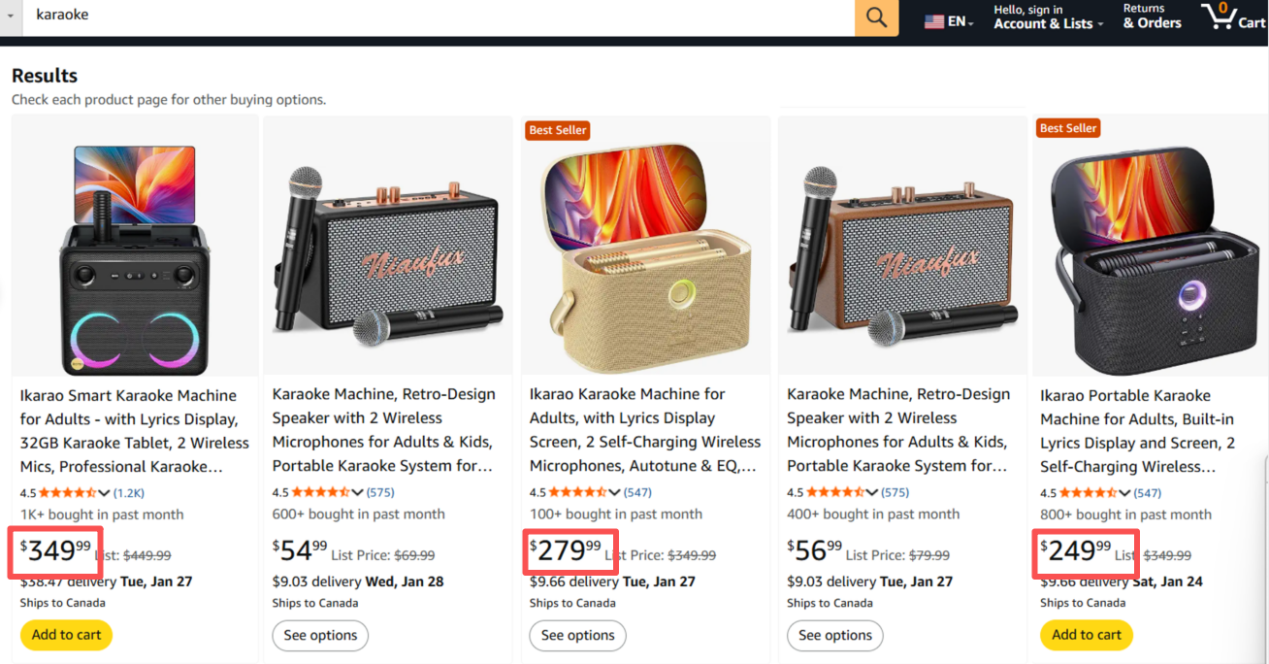Click the Best Seller badge on beige Ikarao machine
Viewport: 1269px width, 664px height.
[558, 130]
